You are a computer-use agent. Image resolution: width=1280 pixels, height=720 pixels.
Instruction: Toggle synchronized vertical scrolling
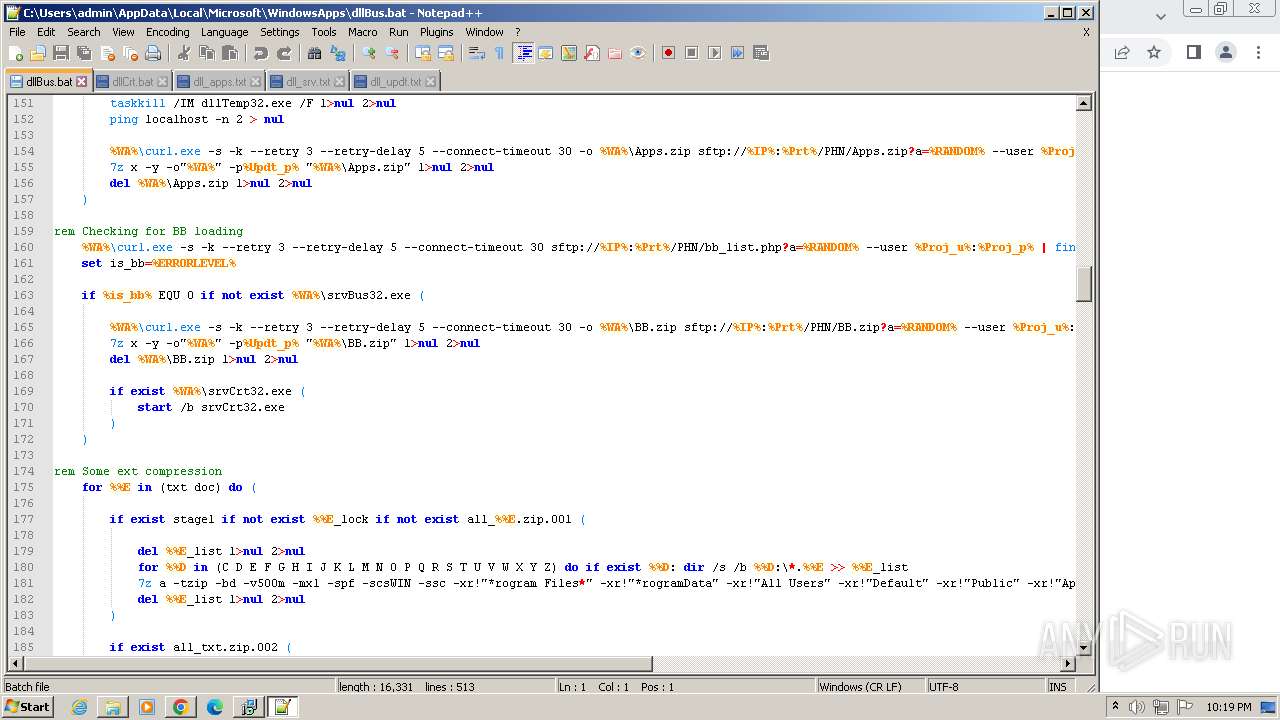coord(423,53)
